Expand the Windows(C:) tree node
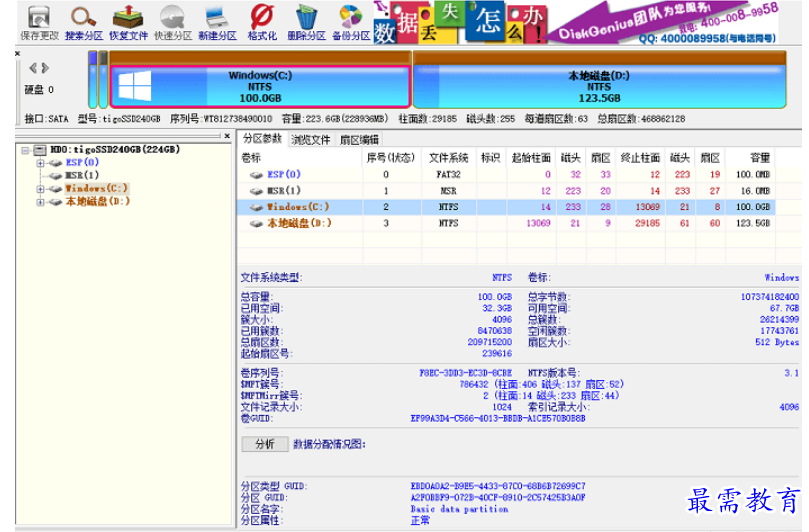Viewport: 809px width, 532px height. click(40, 189)
